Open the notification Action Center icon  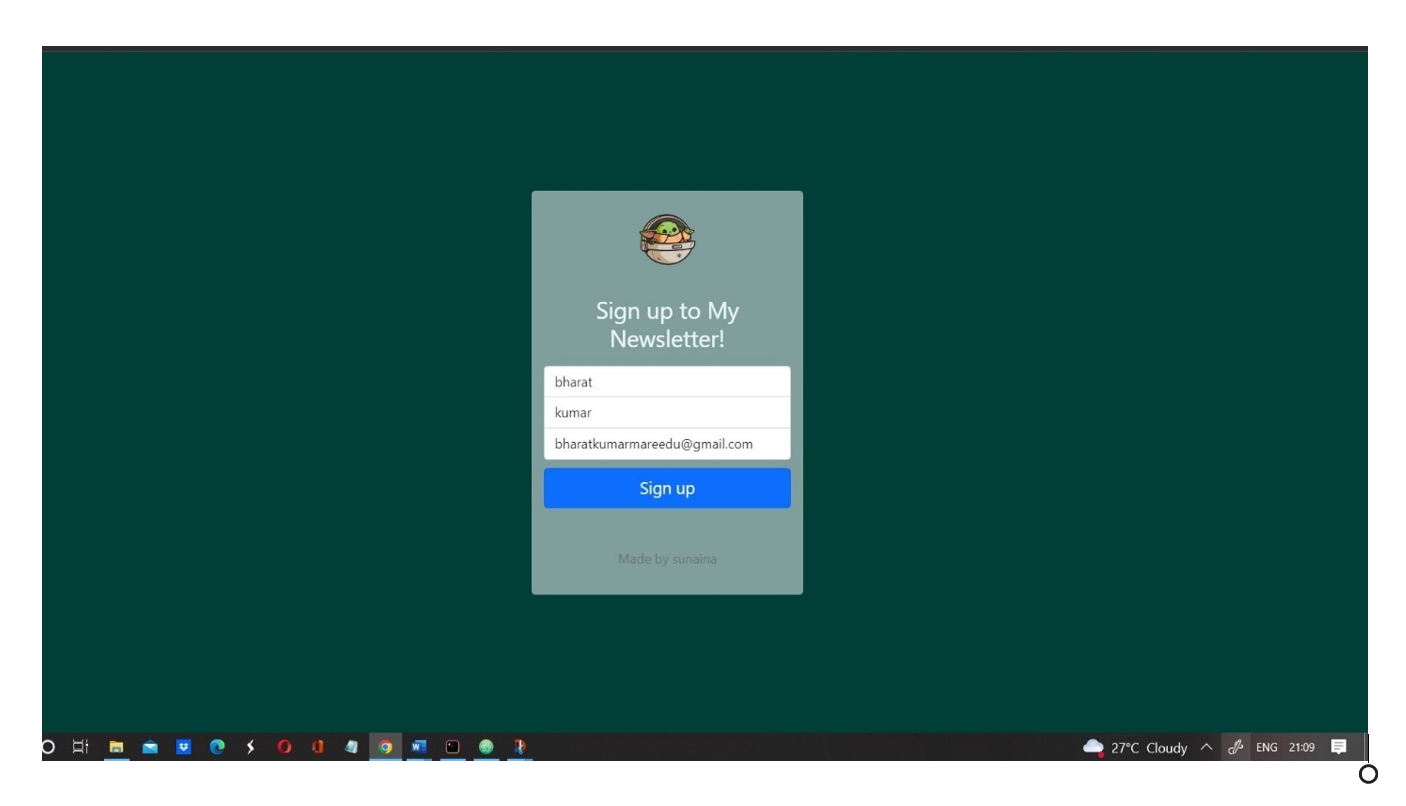(x=1339, y=747)
